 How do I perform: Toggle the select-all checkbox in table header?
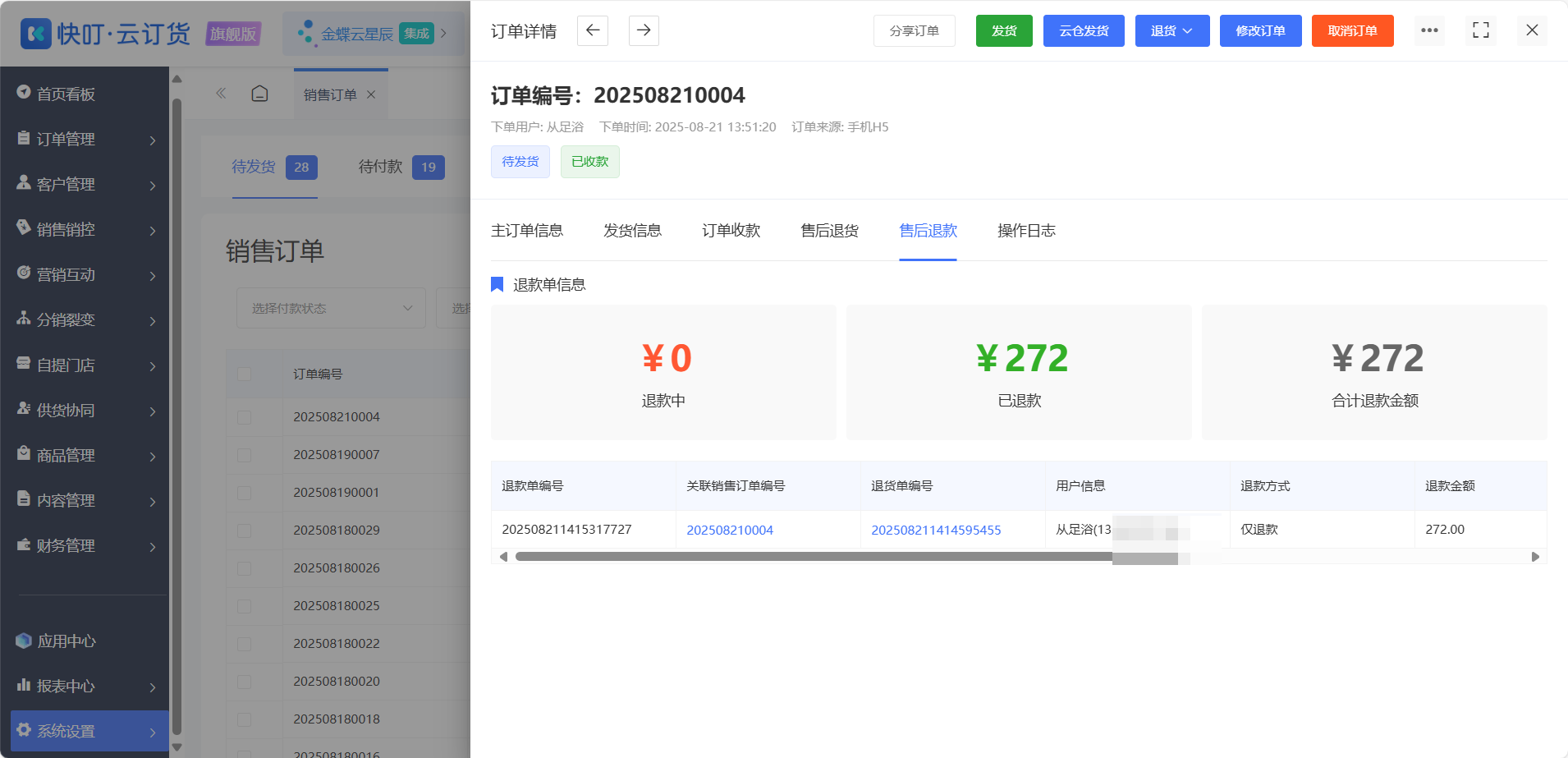[x=244, y=374]
